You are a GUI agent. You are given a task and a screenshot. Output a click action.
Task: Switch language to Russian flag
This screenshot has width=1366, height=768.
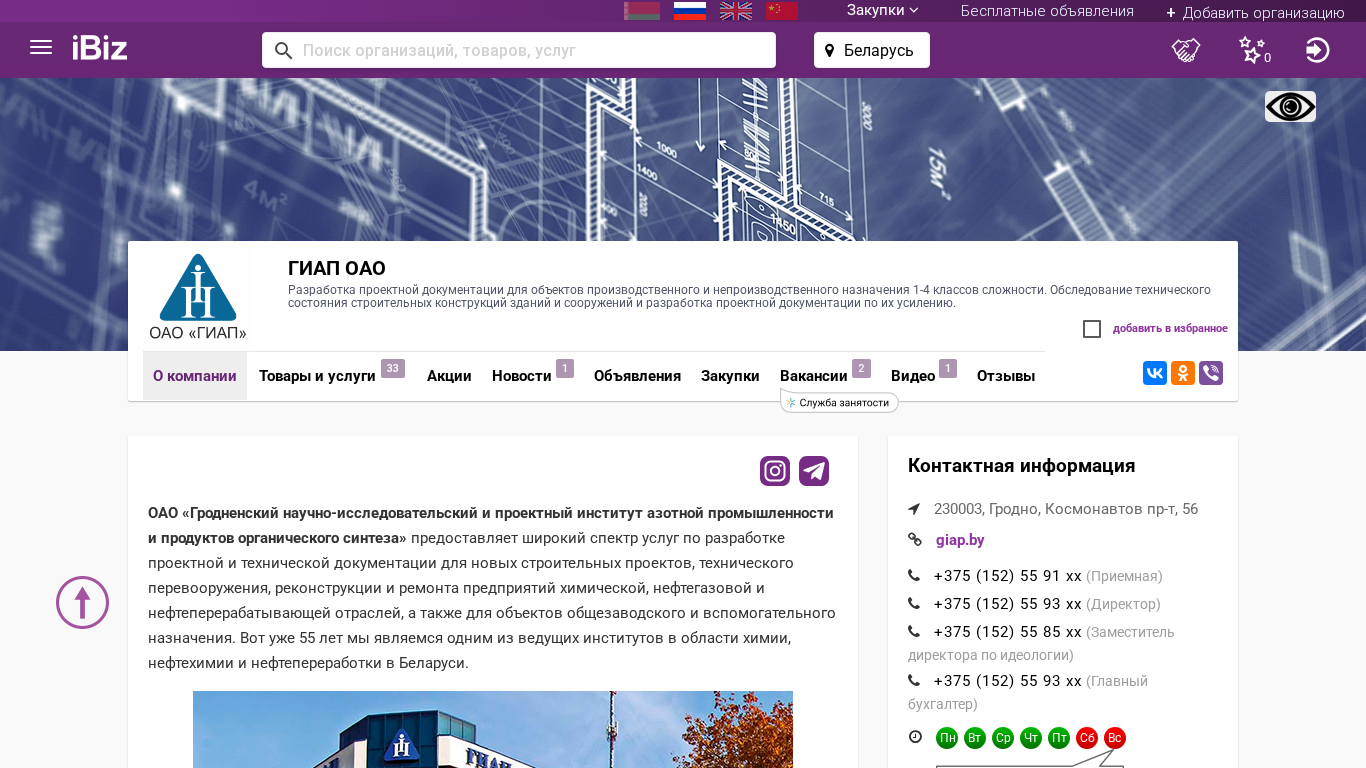[x=690, y=11]
